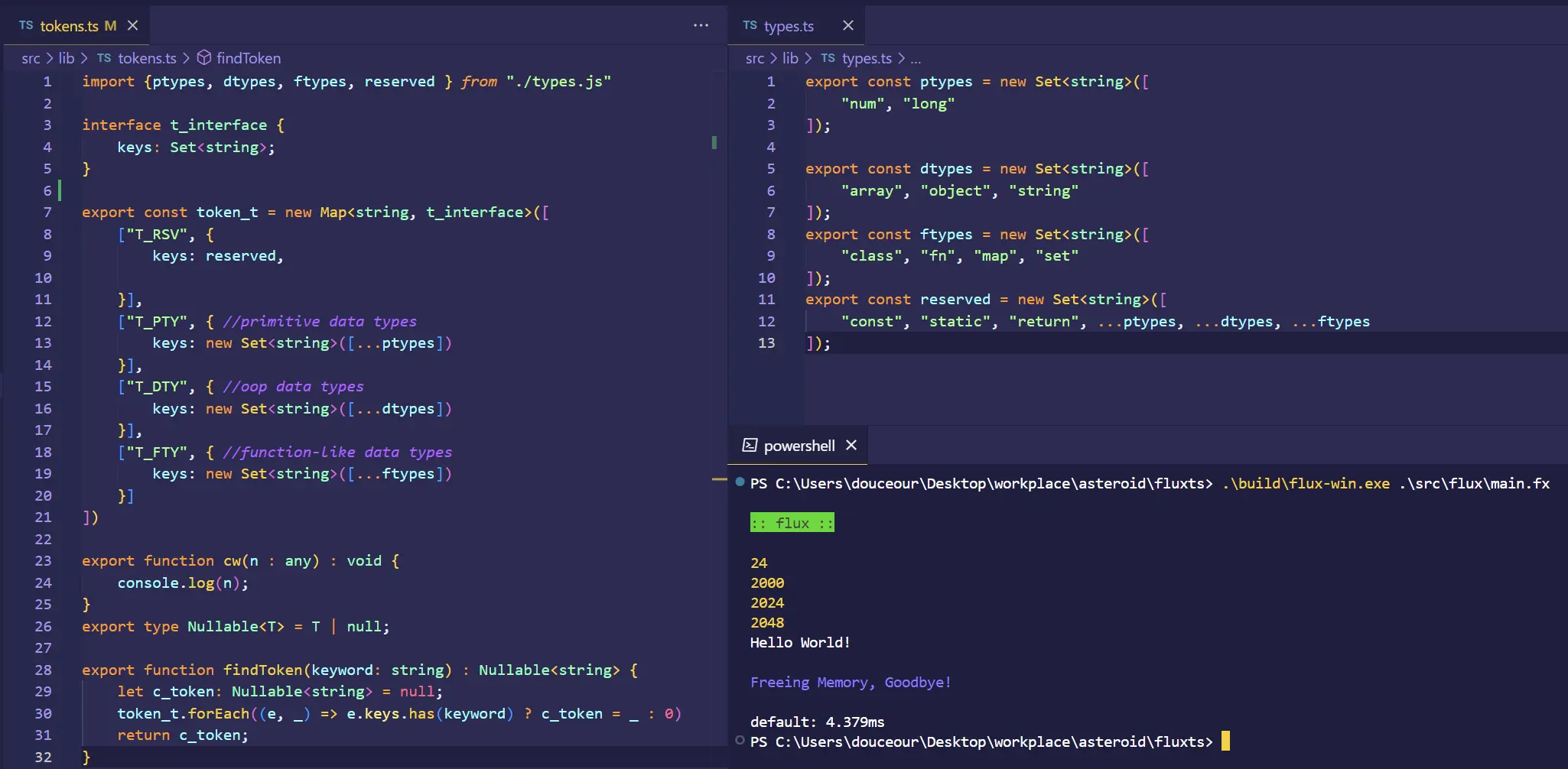Open the lib breadcrumb in types.ts editor
1568x769 pixels.
point(790,58)
